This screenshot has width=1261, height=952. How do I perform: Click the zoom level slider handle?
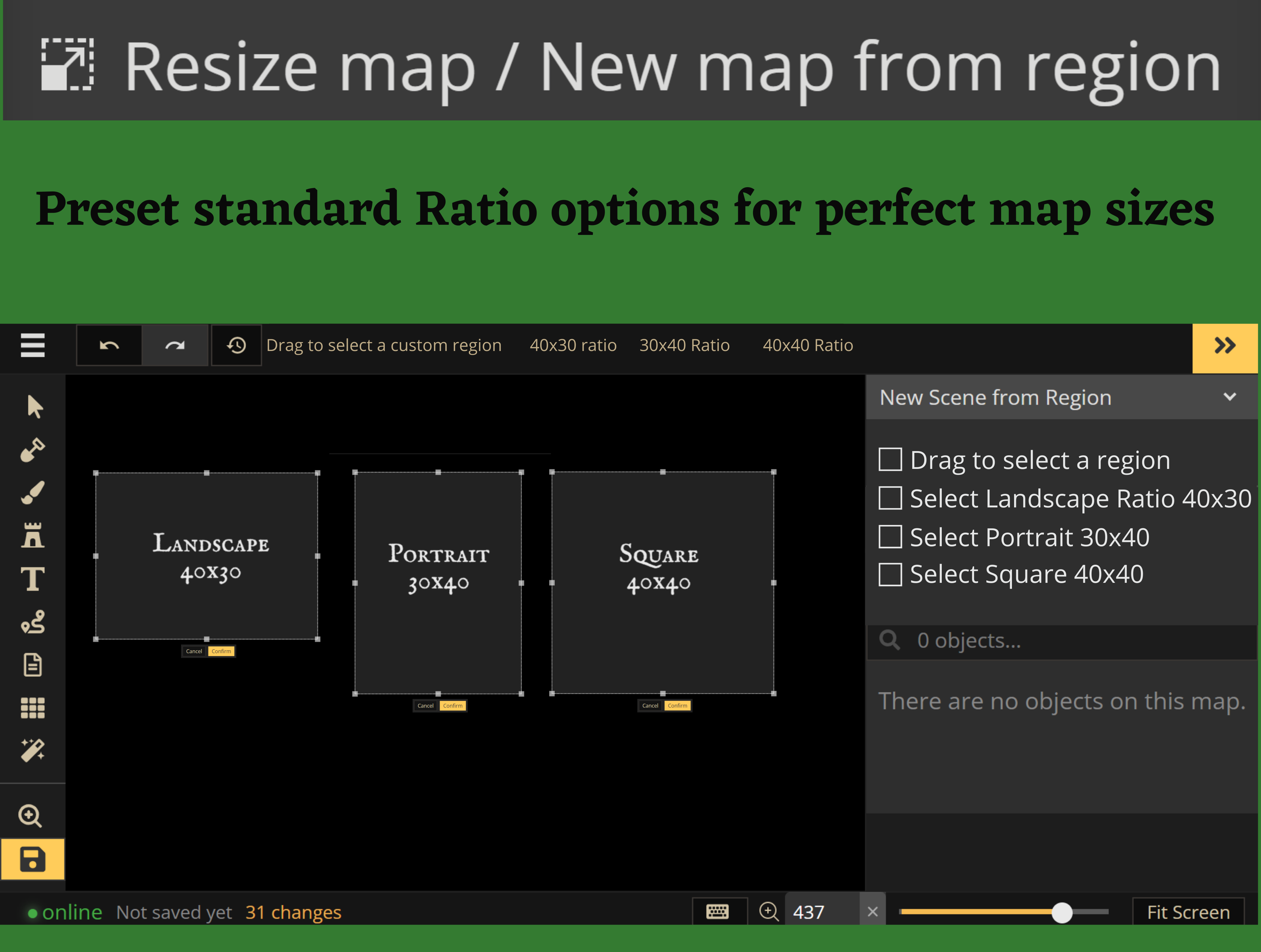[1062, 912]
